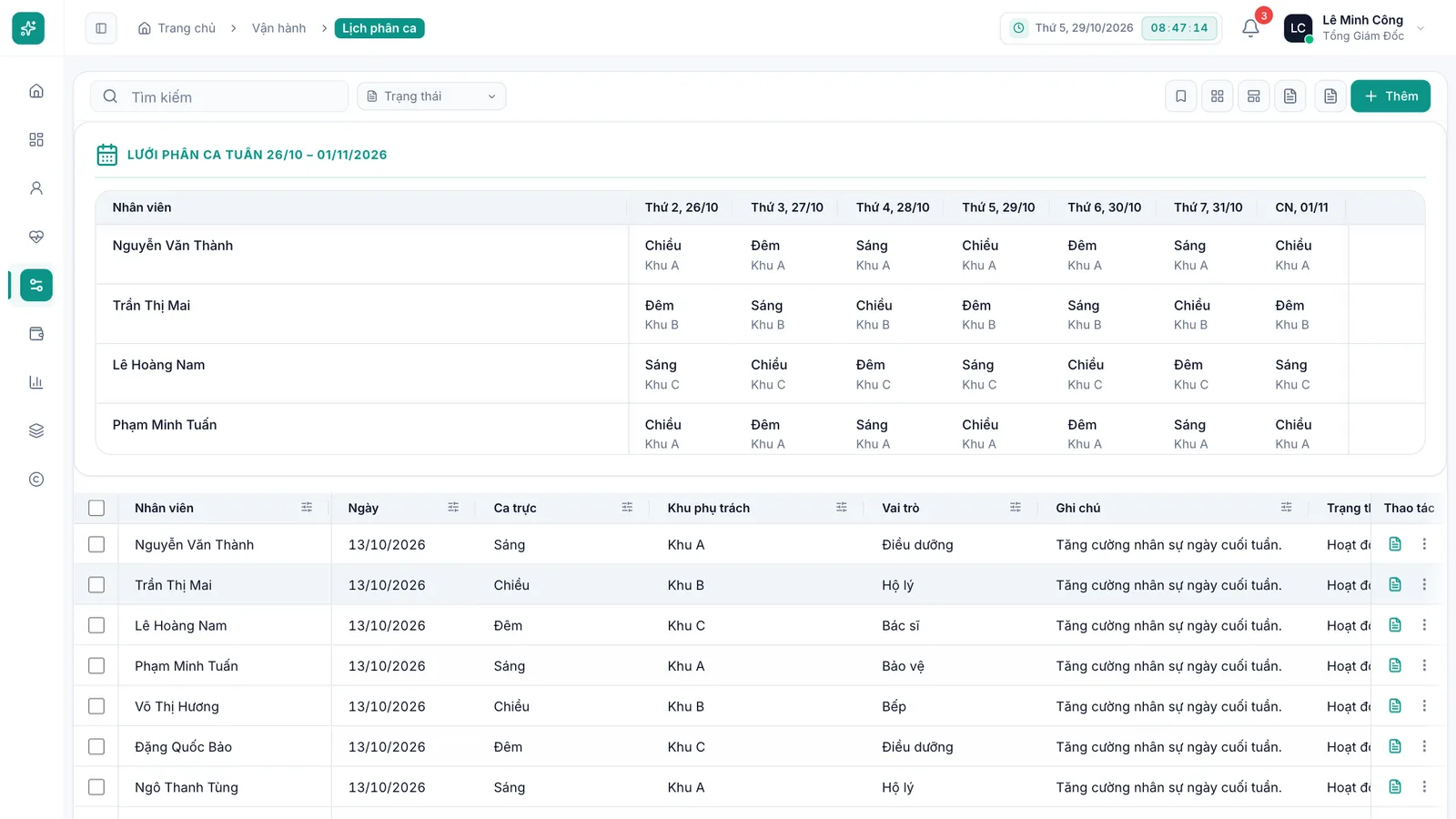The image size is (1456, 819).
Task: Go to Vận hành breadcrumb
Action: pos(278,28)
